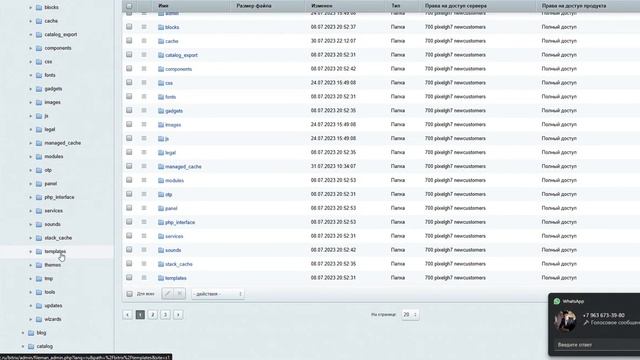The width and height of the screenshot is (640, 360).
Task: Click the contact avatar in WhatsApp notification
Action: coord(565,321)
